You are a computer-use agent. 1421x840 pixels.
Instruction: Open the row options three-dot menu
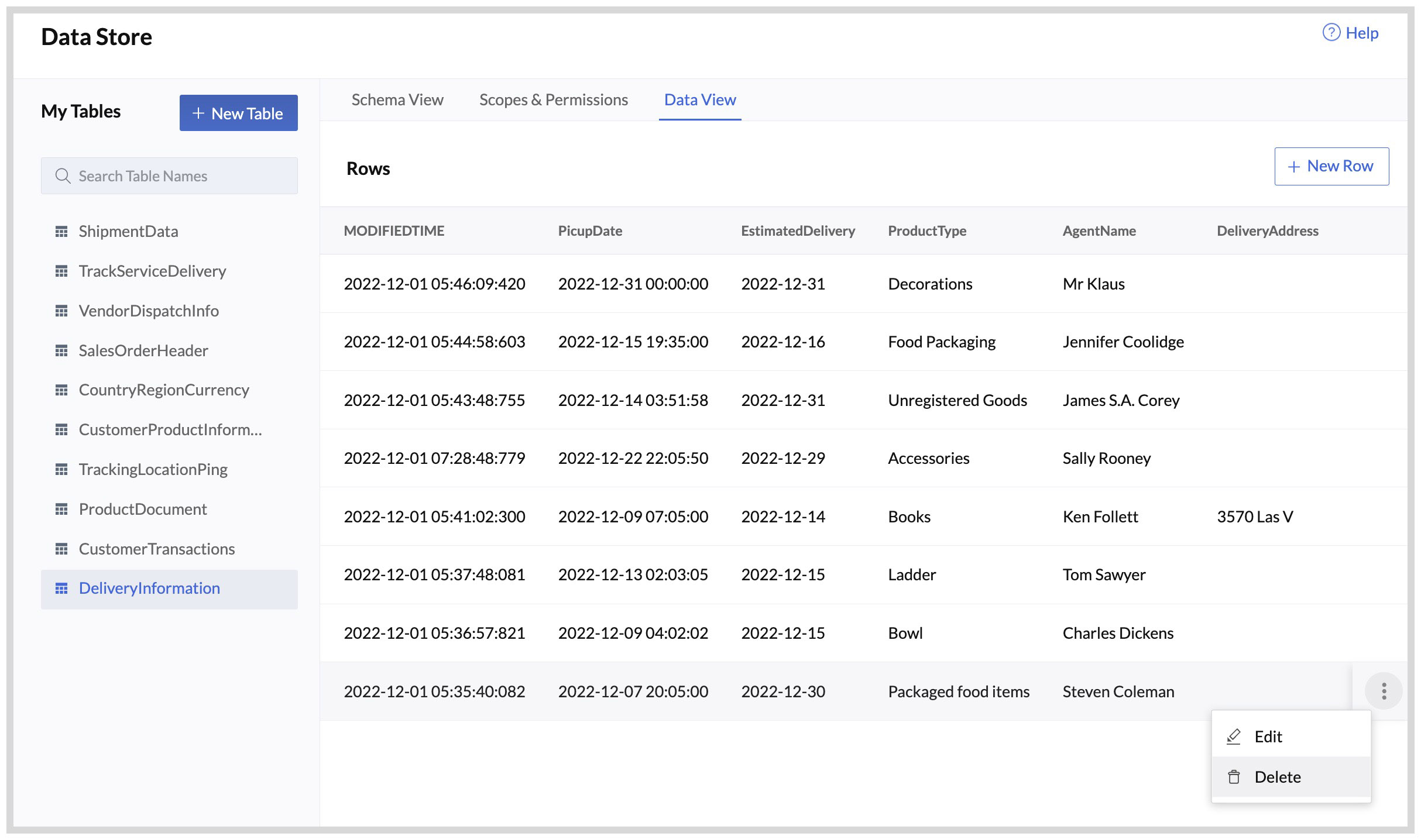tap(1384, 691)
